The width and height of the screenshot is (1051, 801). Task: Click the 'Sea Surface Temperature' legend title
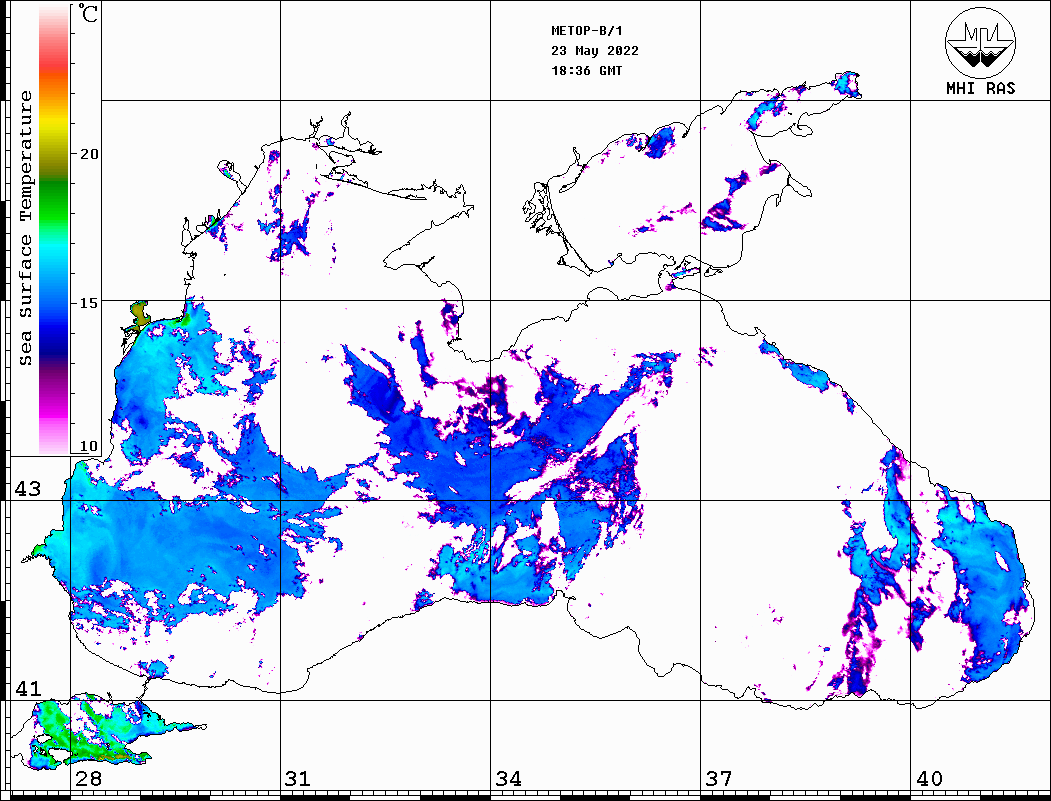pos(25,228)
